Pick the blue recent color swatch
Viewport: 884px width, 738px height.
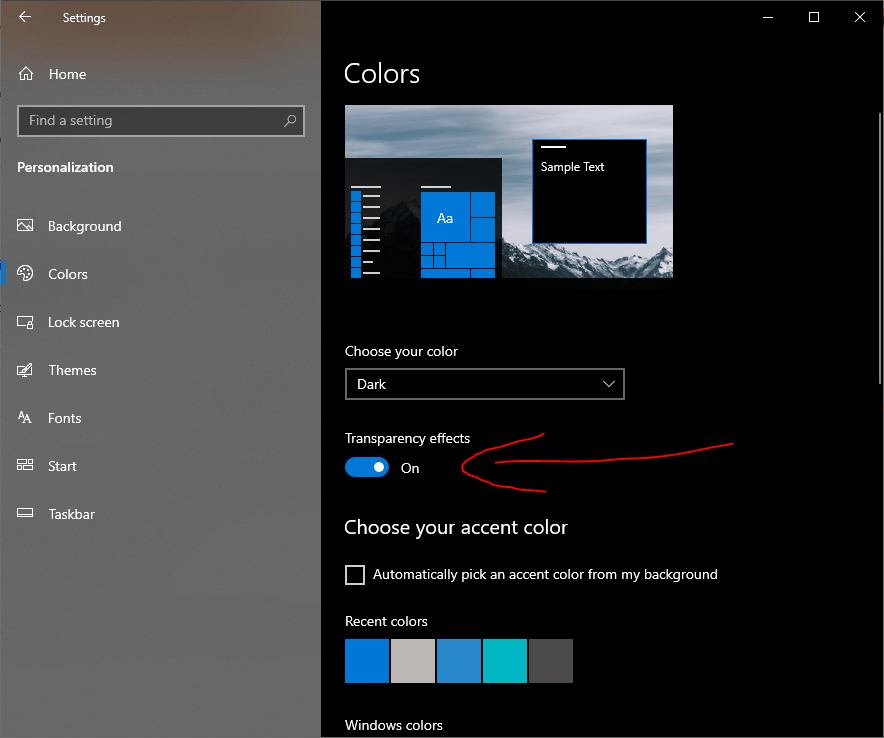pyautogui.click(x=366, y=661)
